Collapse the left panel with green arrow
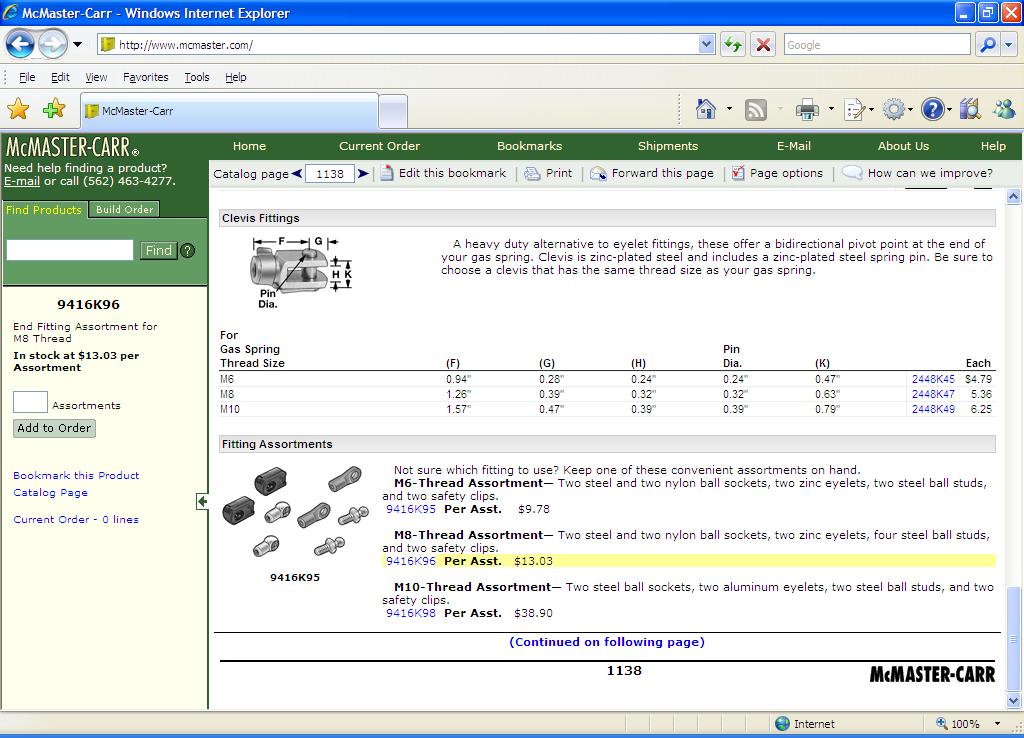 pos(202,501)
